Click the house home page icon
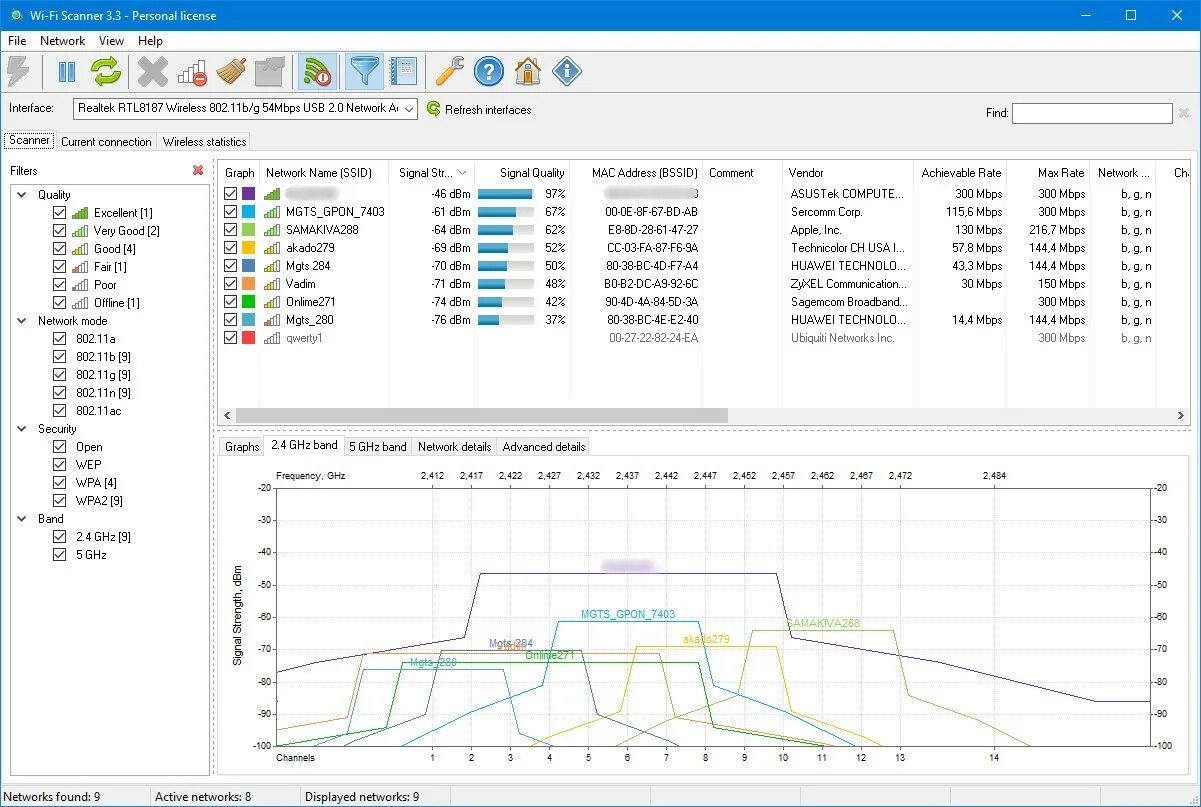1201x807 pixels. 527,71
